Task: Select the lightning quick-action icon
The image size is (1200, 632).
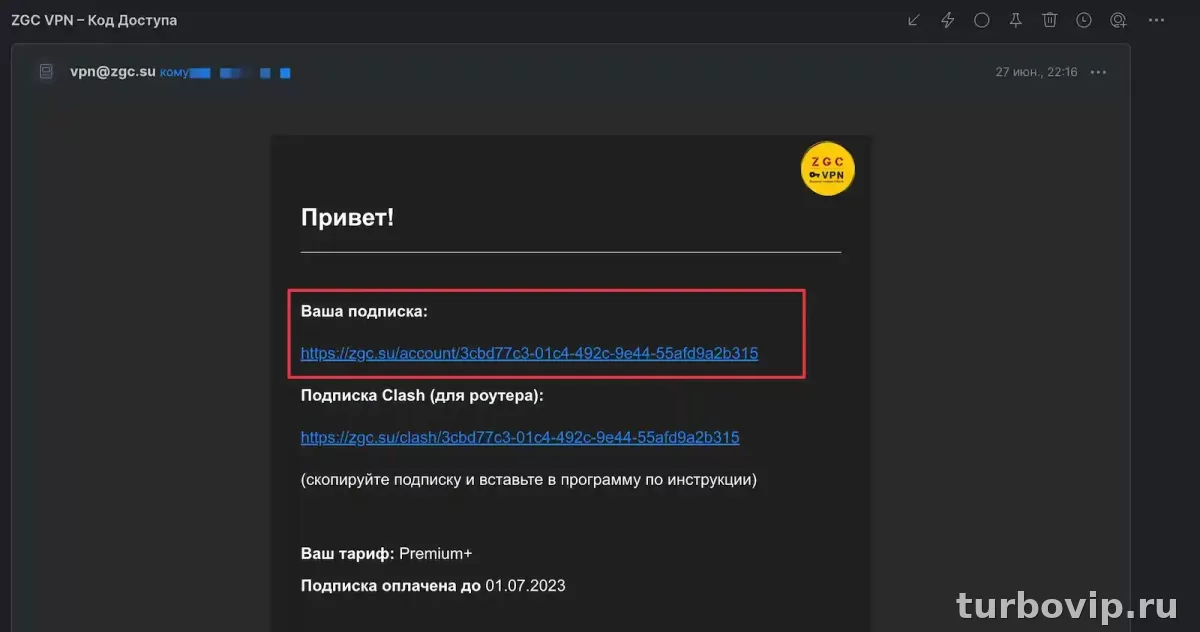Action: coord(947,19)
